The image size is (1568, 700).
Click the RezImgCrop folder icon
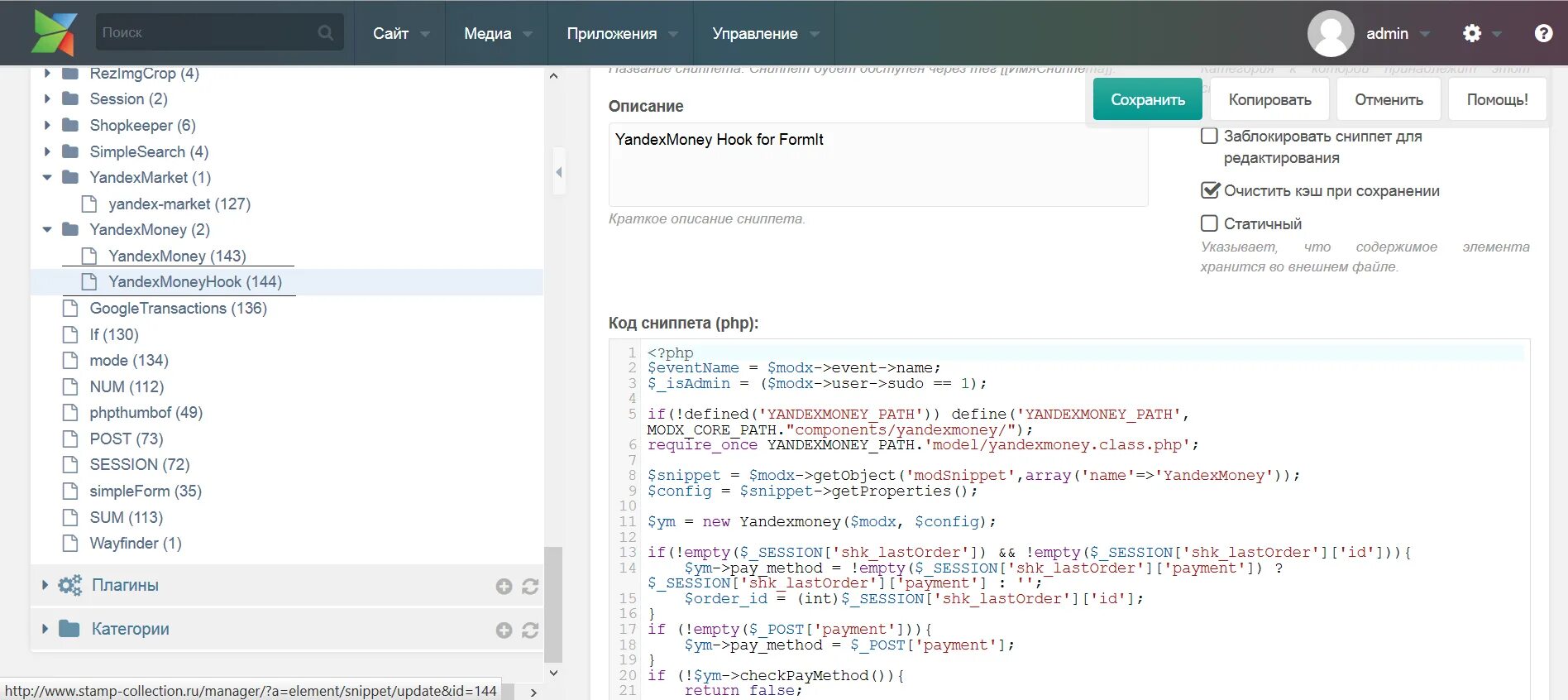(70, 74)
